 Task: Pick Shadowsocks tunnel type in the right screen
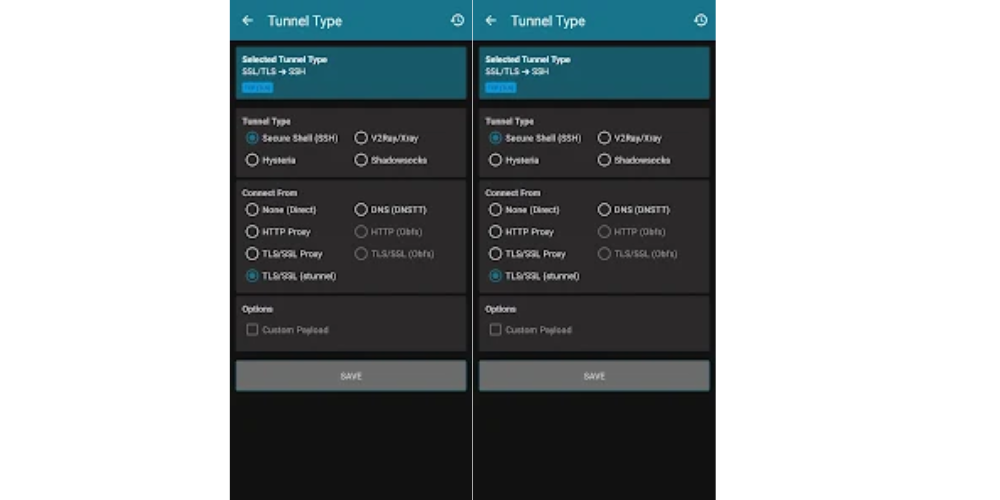604,160
